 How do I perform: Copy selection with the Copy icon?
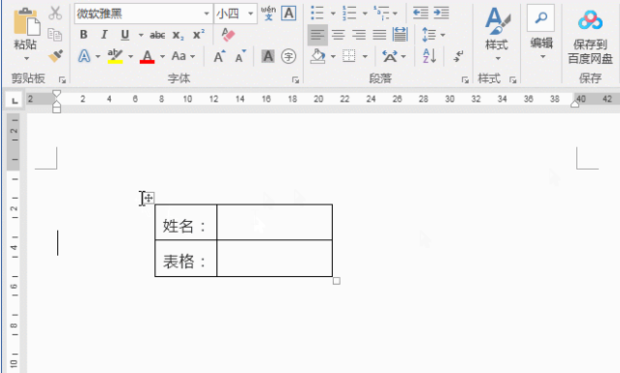coord(55,35)
